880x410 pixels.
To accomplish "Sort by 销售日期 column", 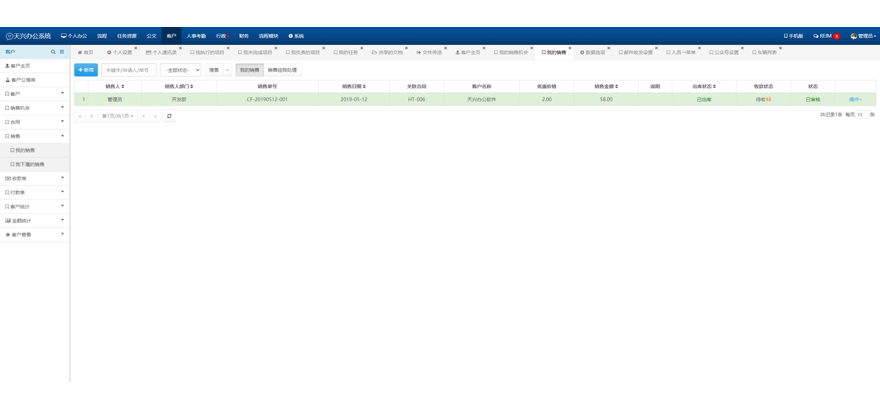I will [354, 86].
